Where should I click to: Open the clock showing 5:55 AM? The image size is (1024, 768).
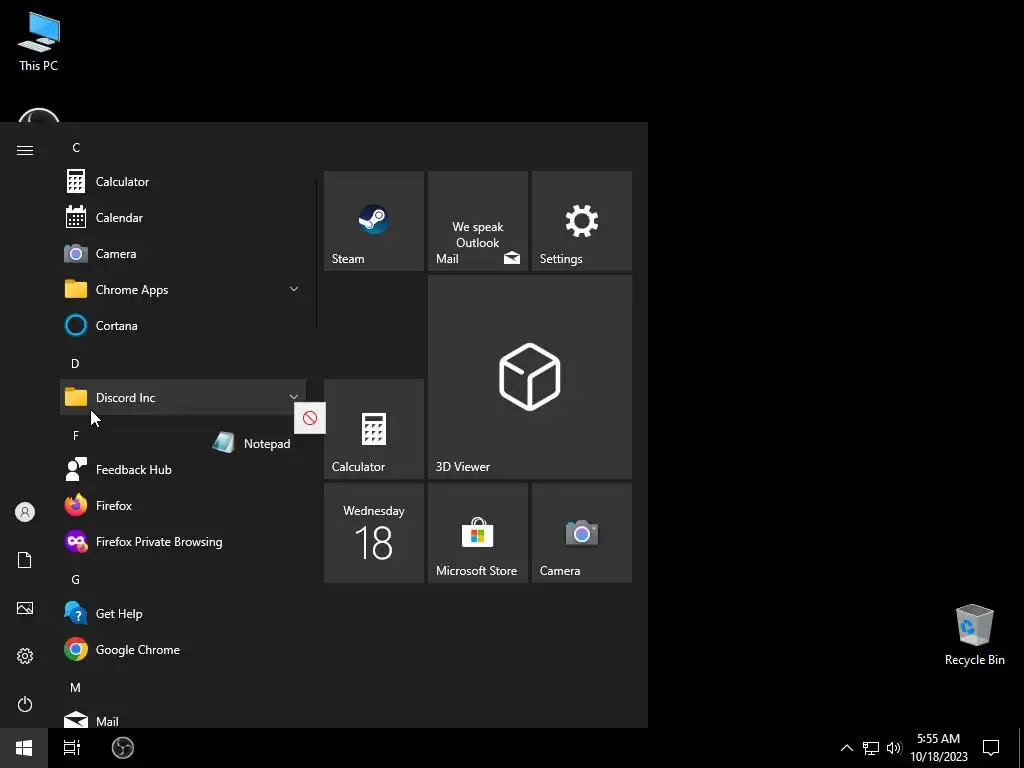coord(938,748)
